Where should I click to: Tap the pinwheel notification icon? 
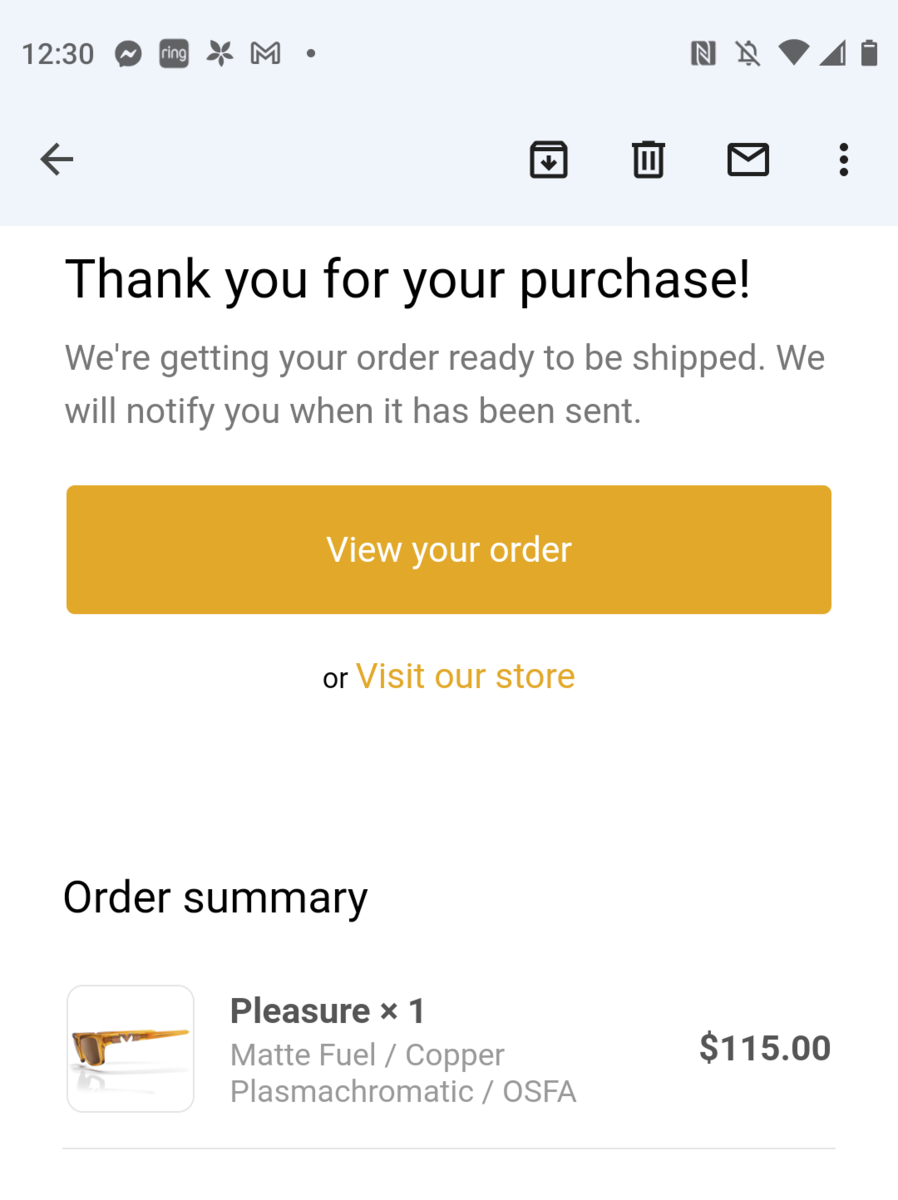tap(220, 54)
